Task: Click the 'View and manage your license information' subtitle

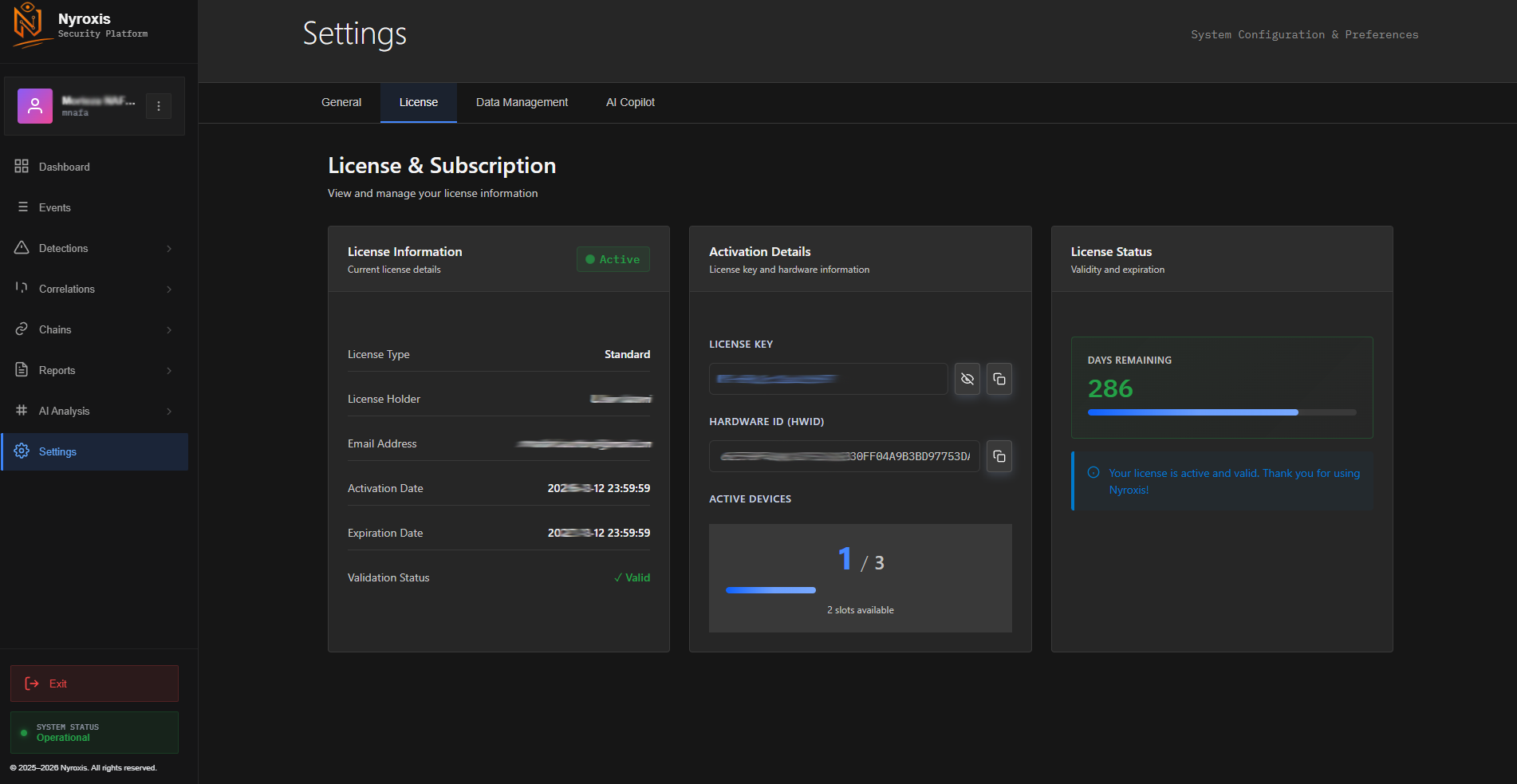Action: point(433,193)
